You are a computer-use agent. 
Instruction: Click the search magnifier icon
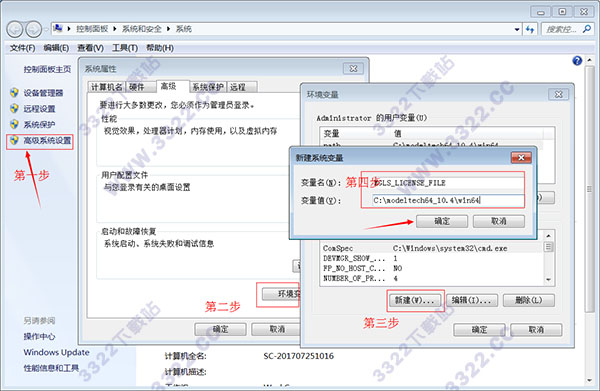[x=587, y=29]
